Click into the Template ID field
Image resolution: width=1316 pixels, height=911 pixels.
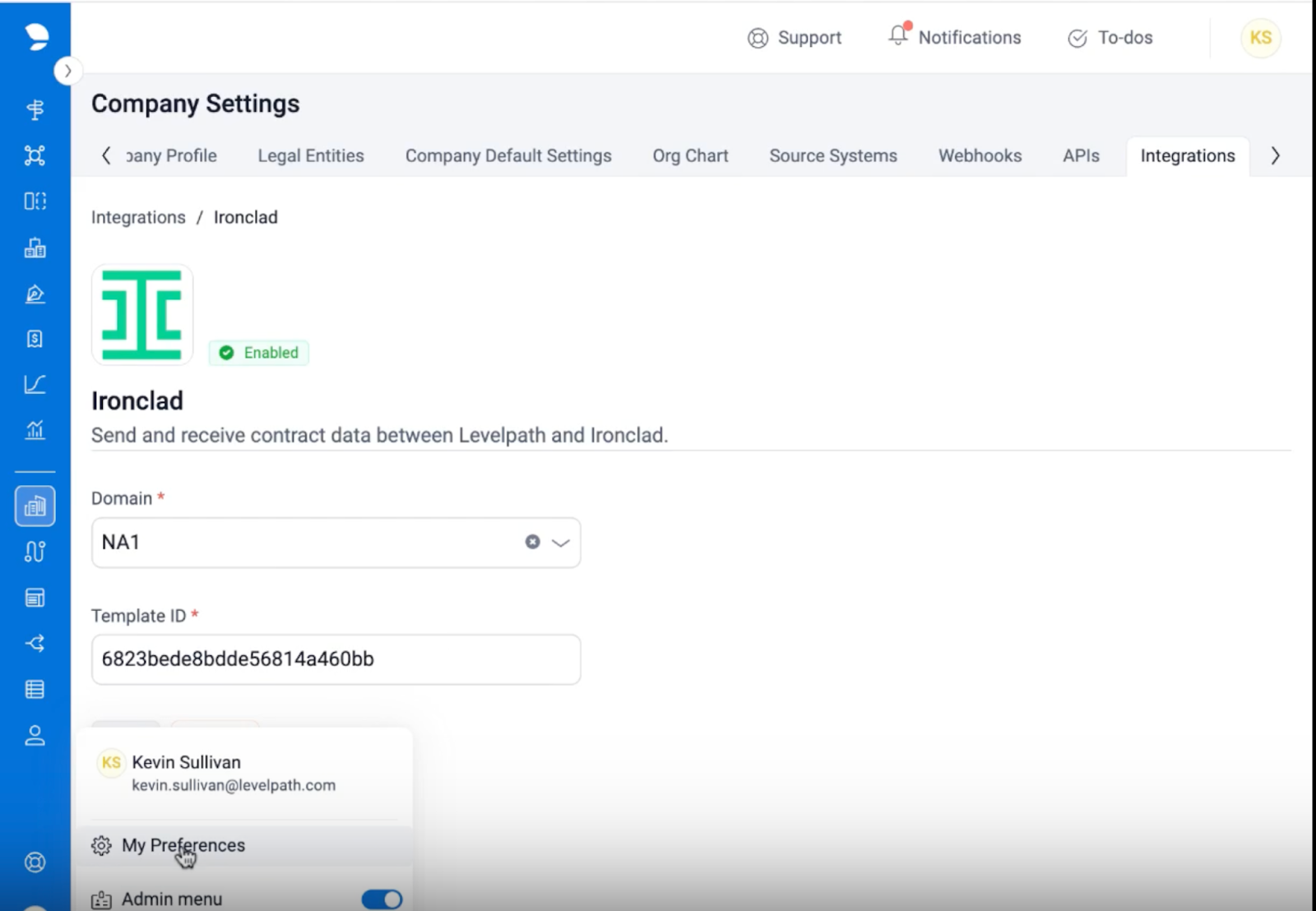[336, 659]
